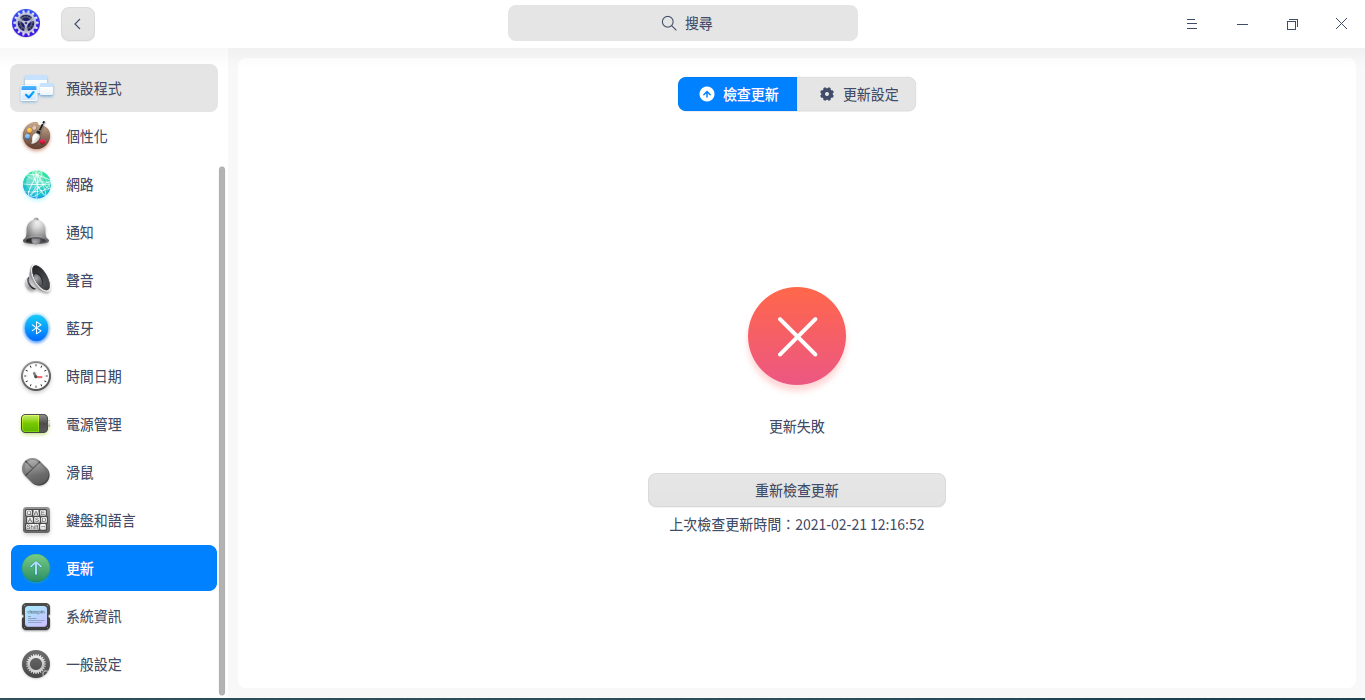Select 滑鼠 label in the sidebar
Viewport: 1365px width, 700px height.
(80, 473)
